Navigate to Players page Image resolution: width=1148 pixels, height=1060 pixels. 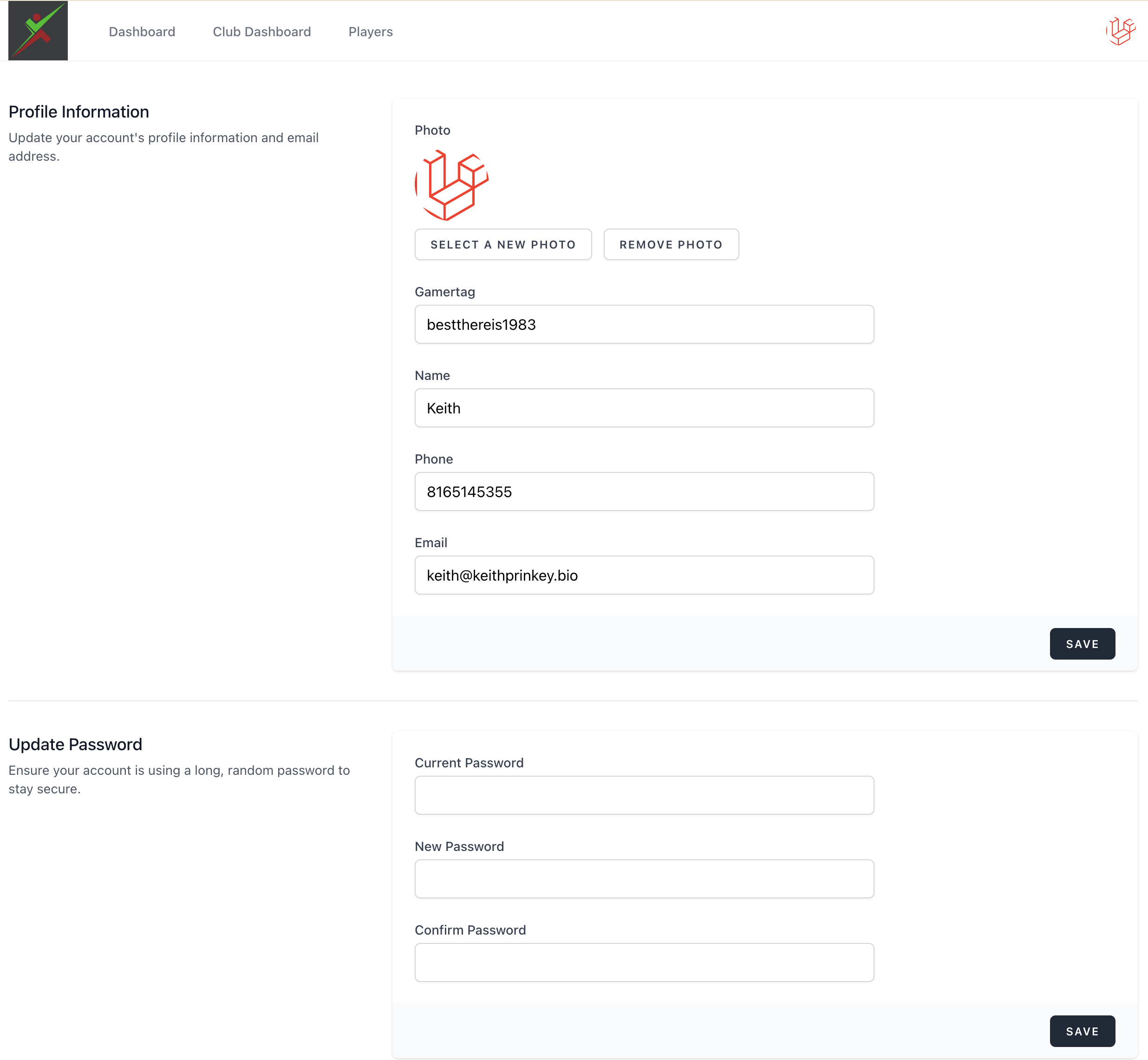(371, 32)
